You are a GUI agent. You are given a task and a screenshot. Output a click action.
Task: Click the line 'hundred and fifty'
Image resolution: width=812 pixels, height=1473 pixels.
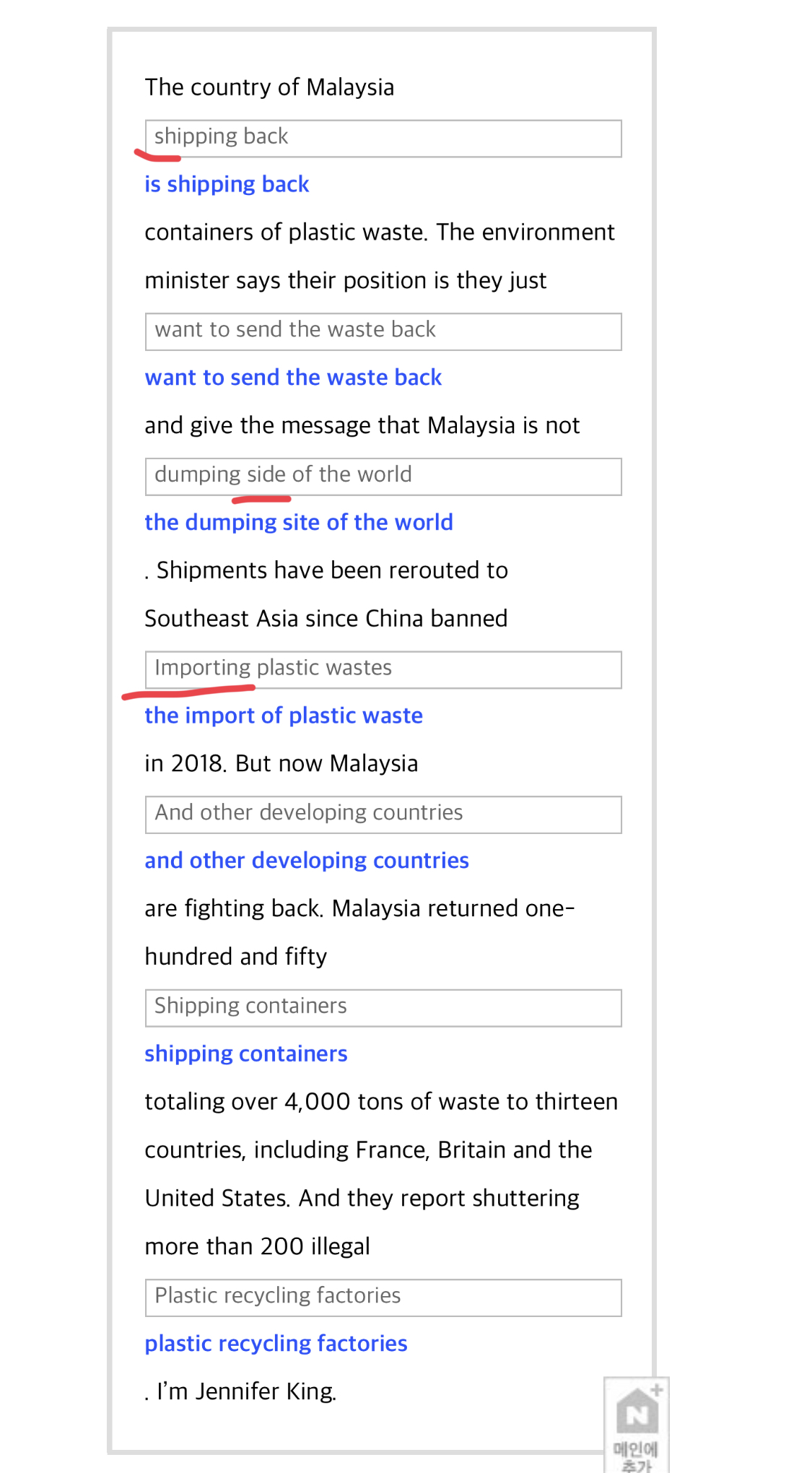pos(236,956)
